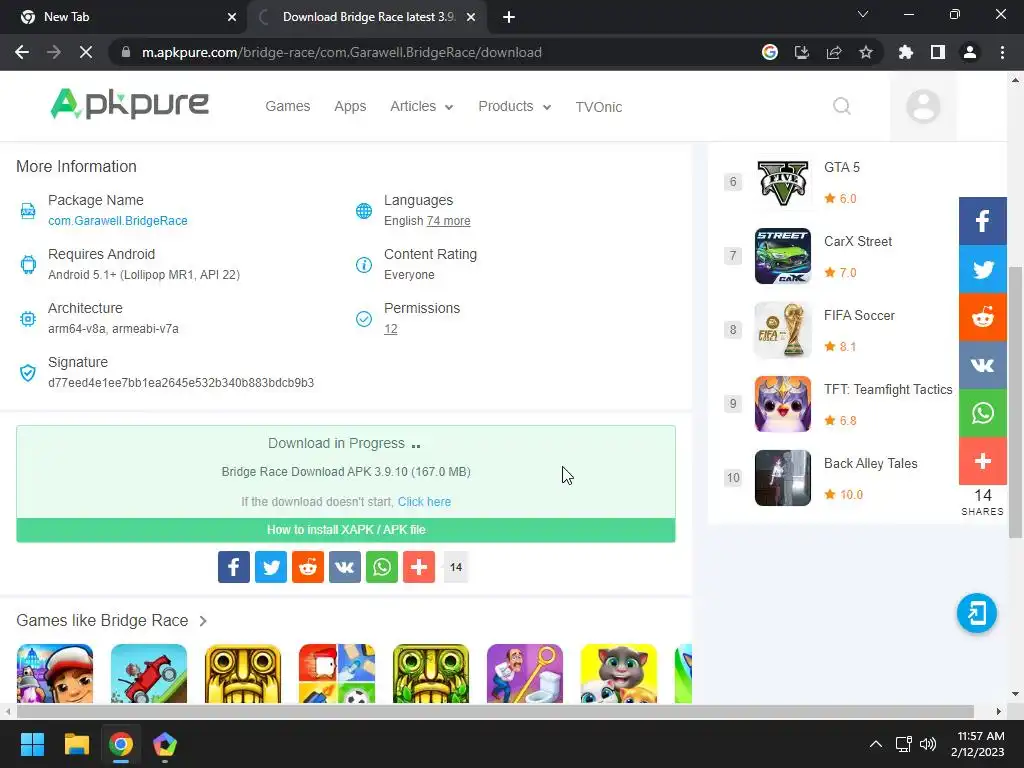Click the 'Click here' download link
Image resolution: width=1024 pixels, height=768 pixels.
pos(424,502)
